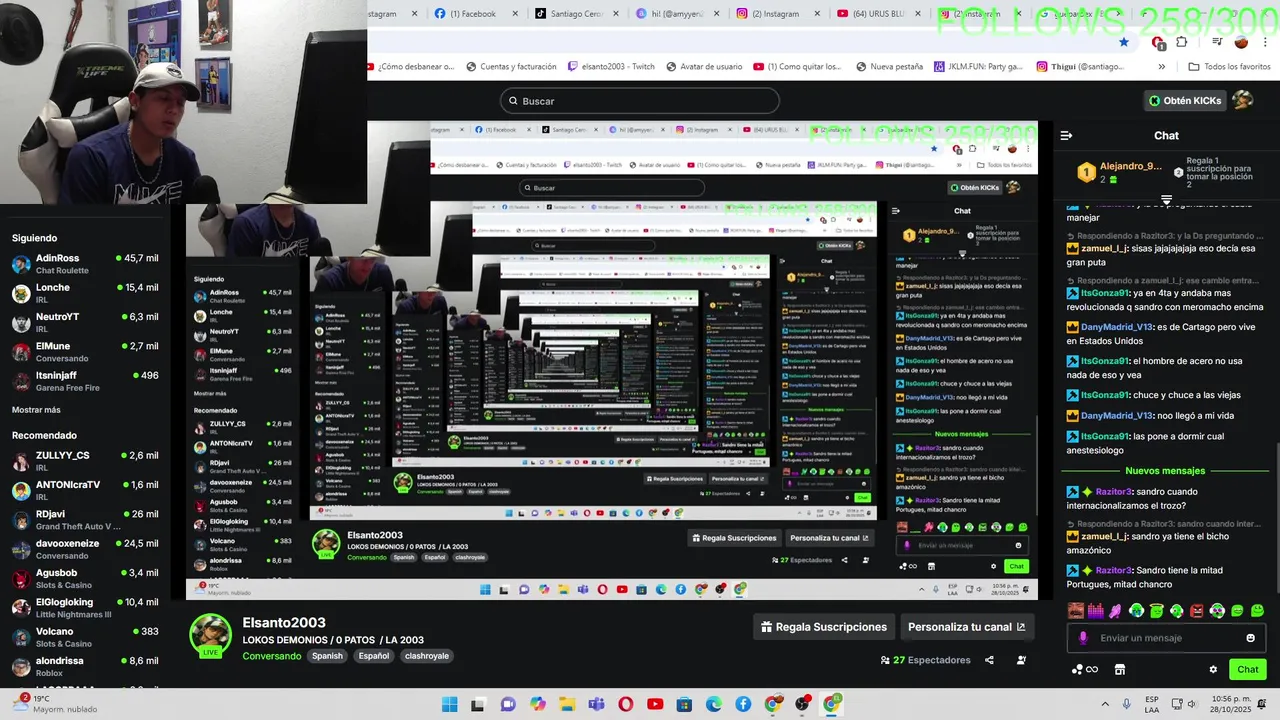Viewport: 1280px width, 720px height.
Task: Open Todos los favoritos bookmarks folder
Action: (1229, 66)
